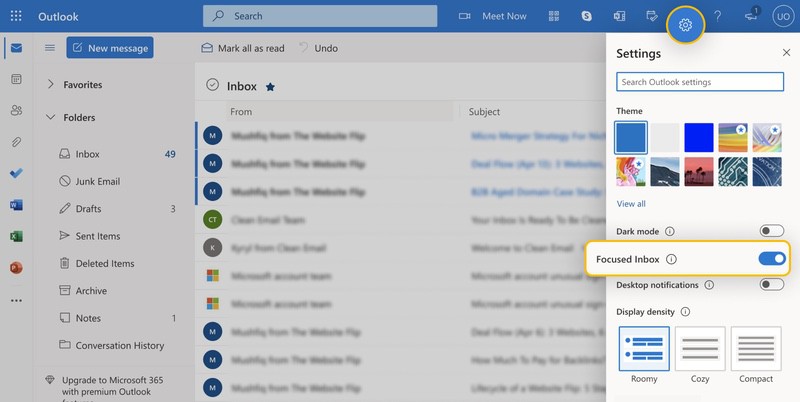Click Upgrade to Microsoft 365 link

(112, 386)
